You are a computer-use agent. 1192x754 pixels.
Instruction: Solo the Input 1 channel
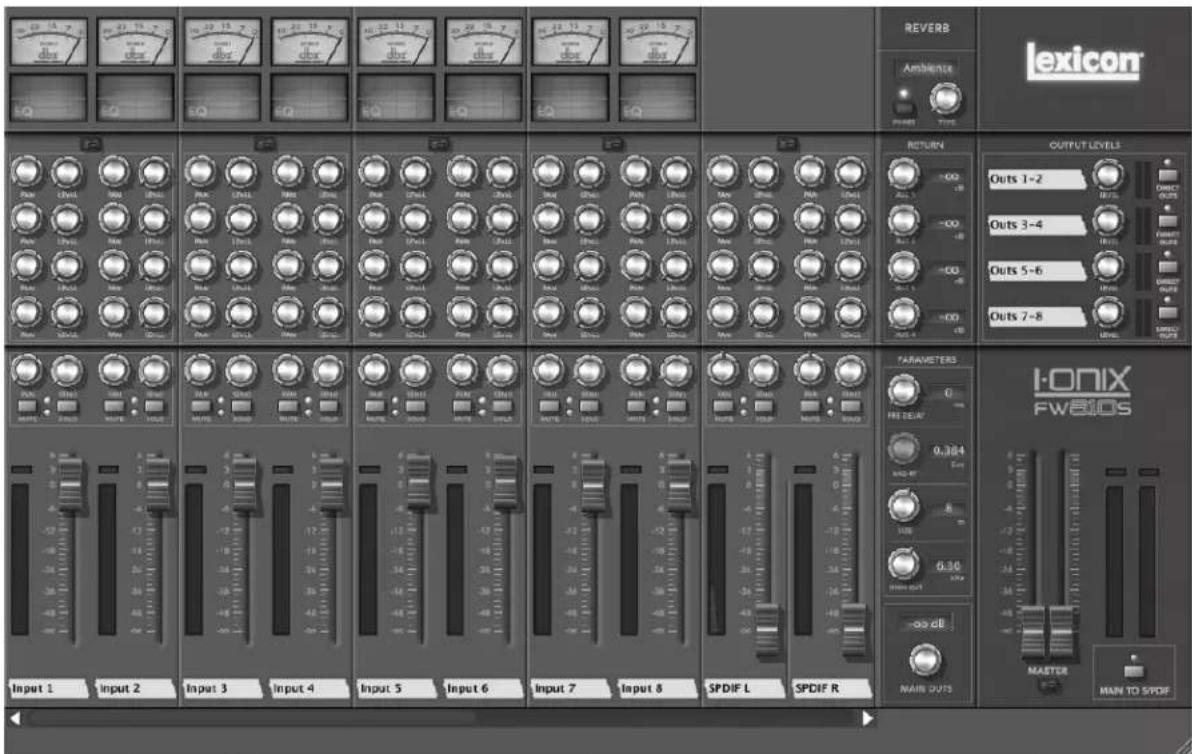point(68,407)
